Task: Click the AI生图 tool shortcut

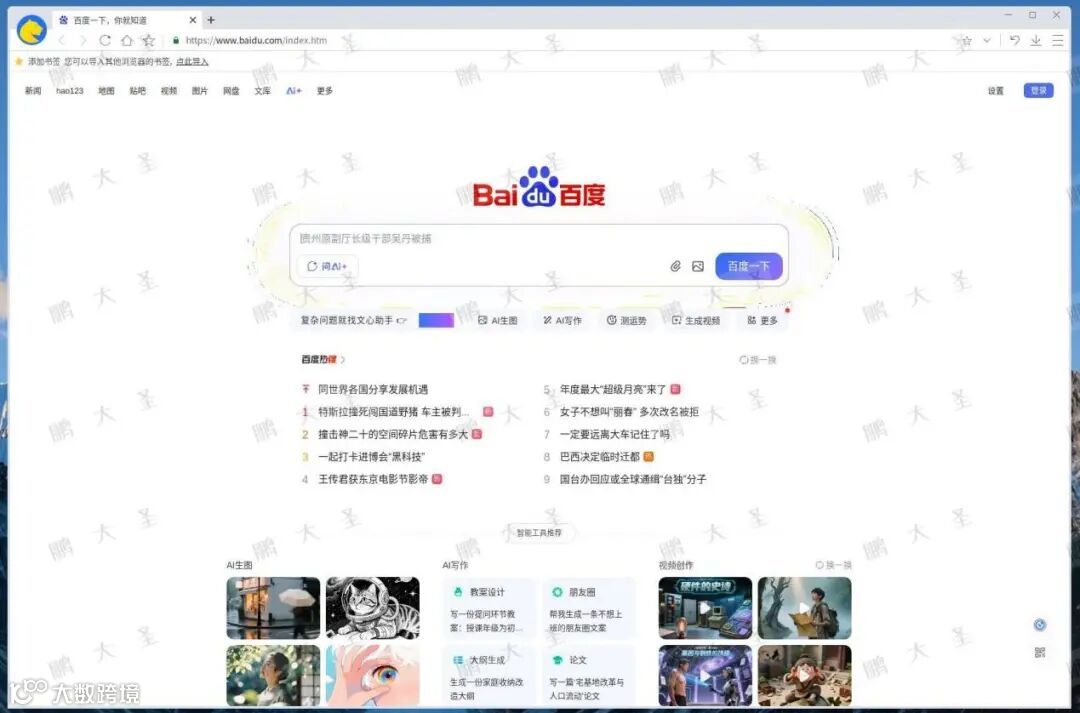Action: pyautogui.click(x=498, y=320)
